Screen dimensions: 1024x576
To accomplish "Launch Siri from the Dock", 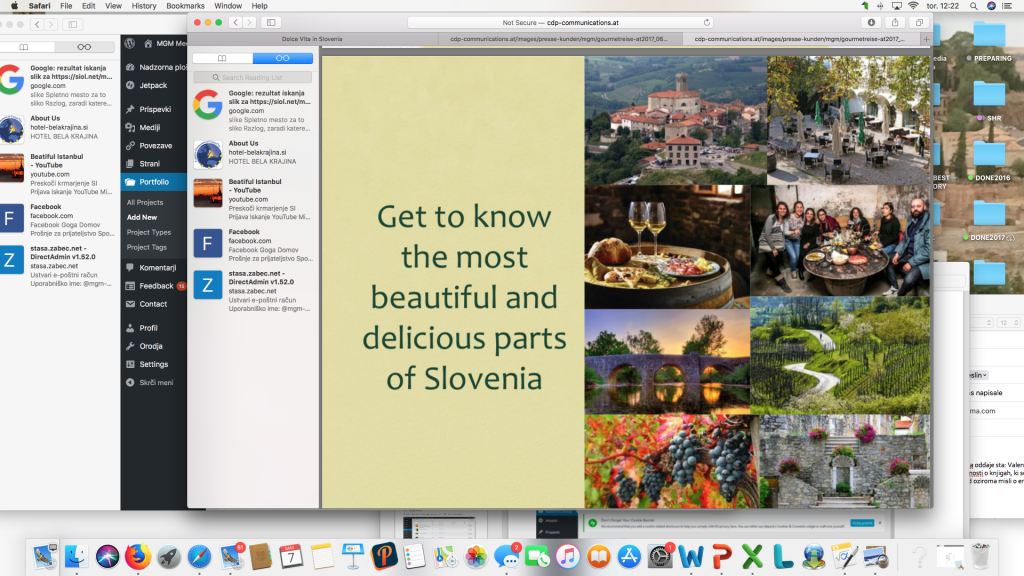I will click(x=107, y=556).
